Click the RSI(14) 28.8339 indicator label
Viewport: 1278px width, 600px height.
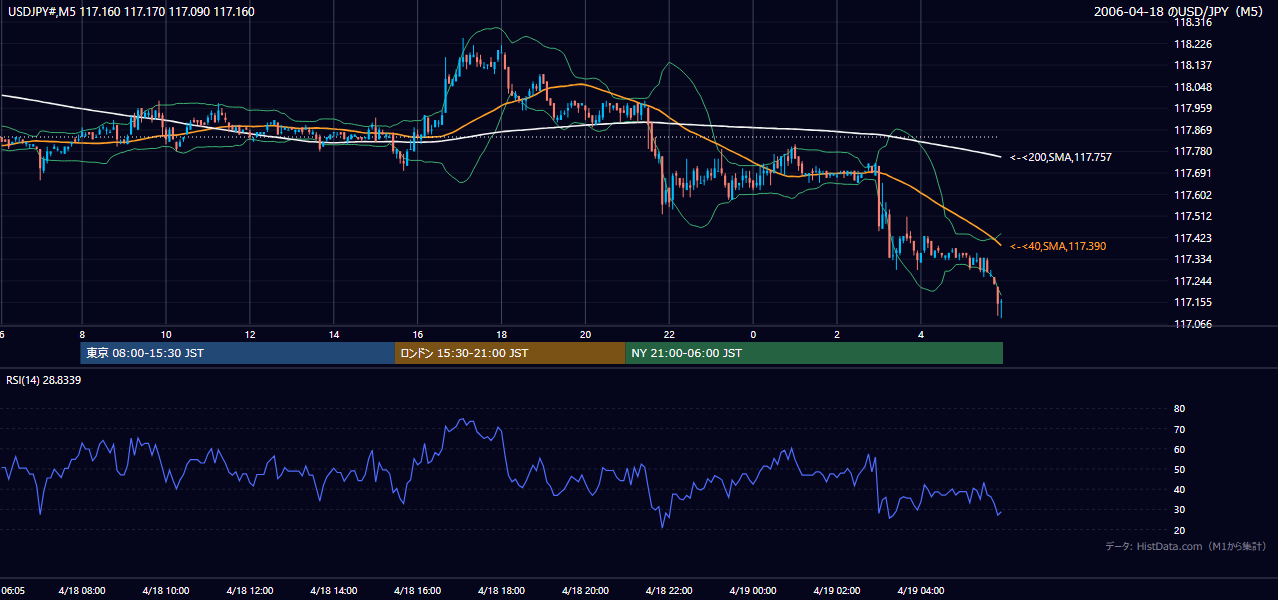pyautogui.click(x=44, y=380)
